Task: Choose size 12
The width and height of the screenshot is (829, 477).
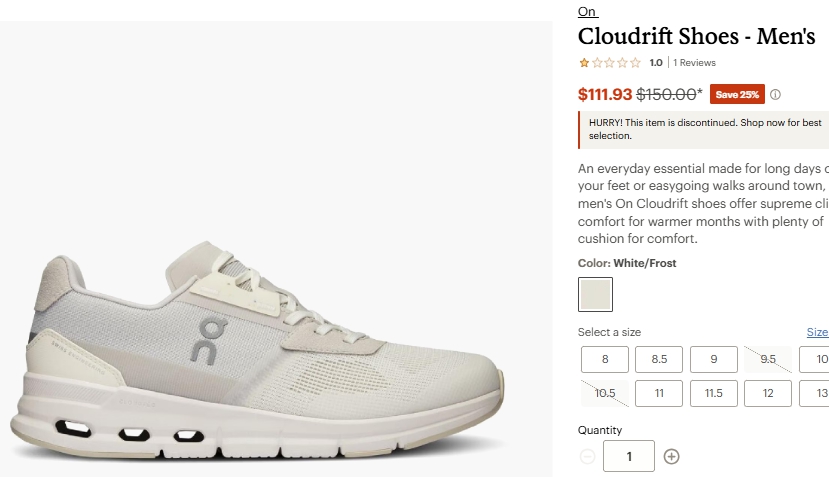Action: tap(767, 393)
